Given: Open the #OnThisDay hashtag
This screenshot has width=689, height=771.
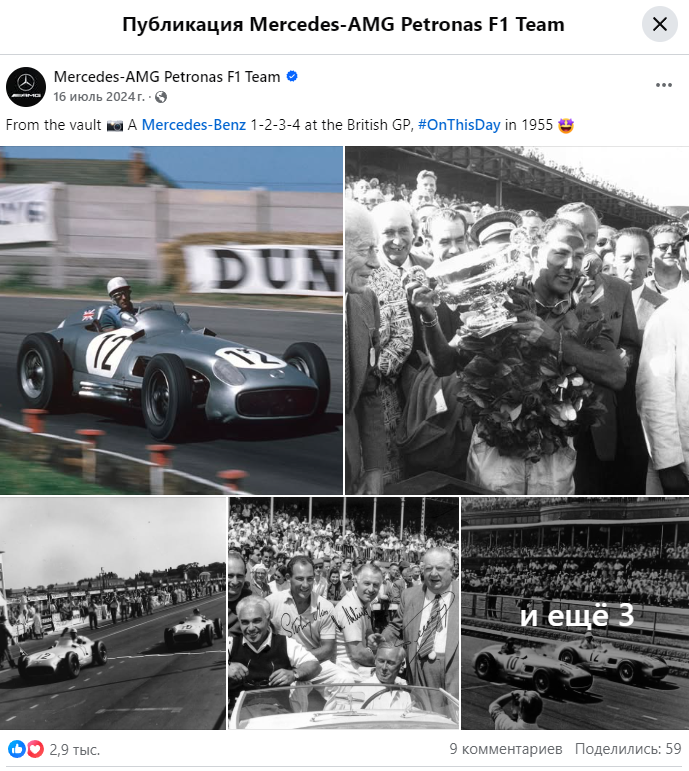Looking at the screenshot, I should pyautogui.click(x=459, y=125).
